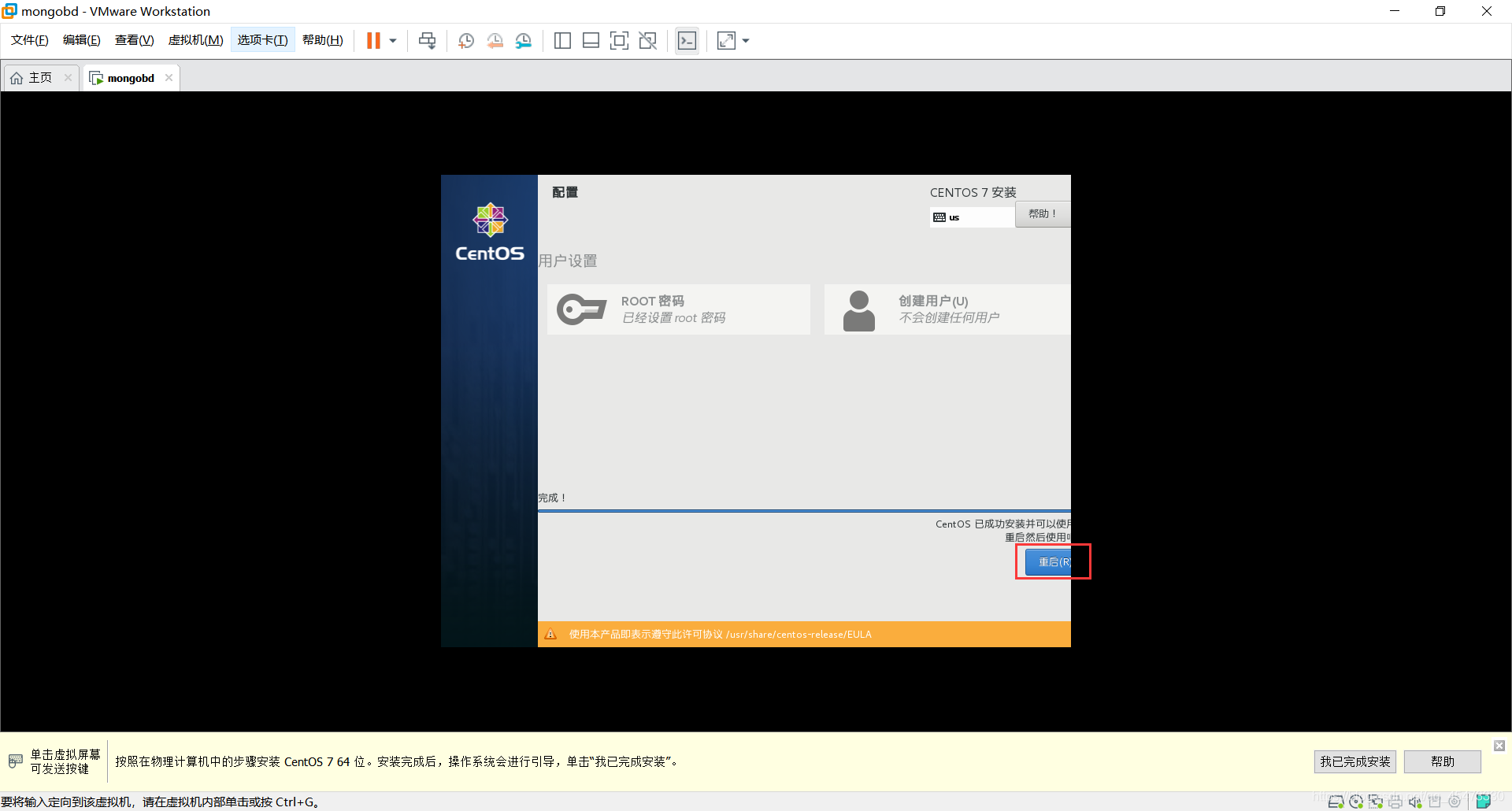Click the message log note icon

pos(1484,802)
